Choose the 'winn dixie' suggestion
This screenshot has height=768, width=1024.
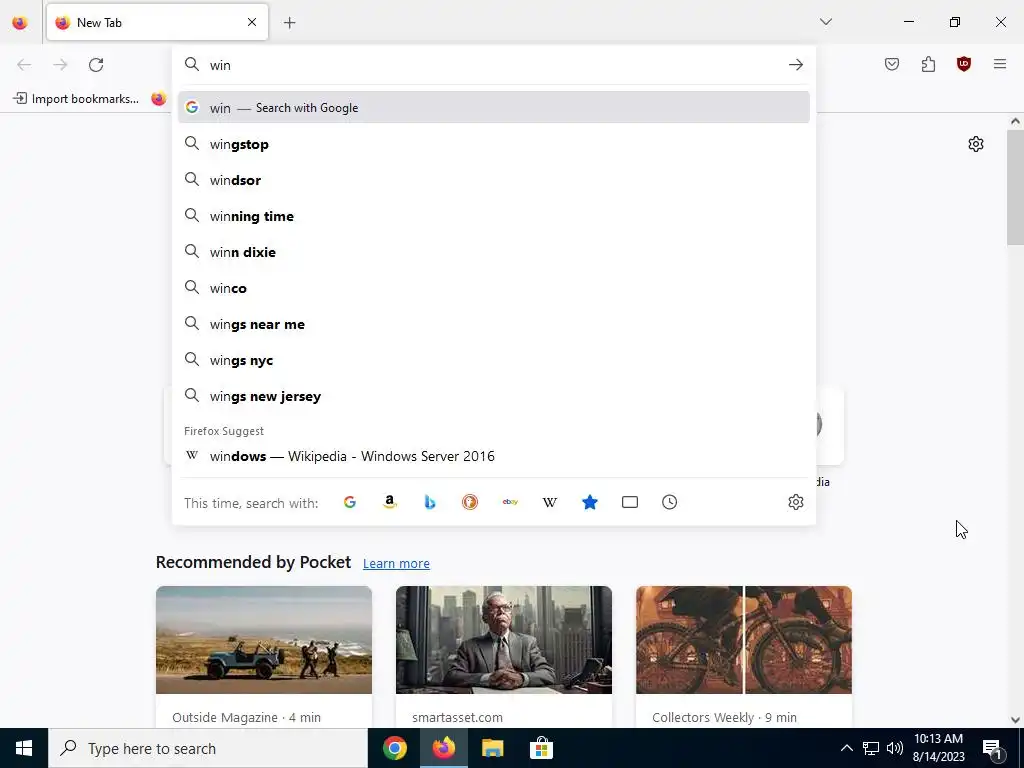pos(494,252)
